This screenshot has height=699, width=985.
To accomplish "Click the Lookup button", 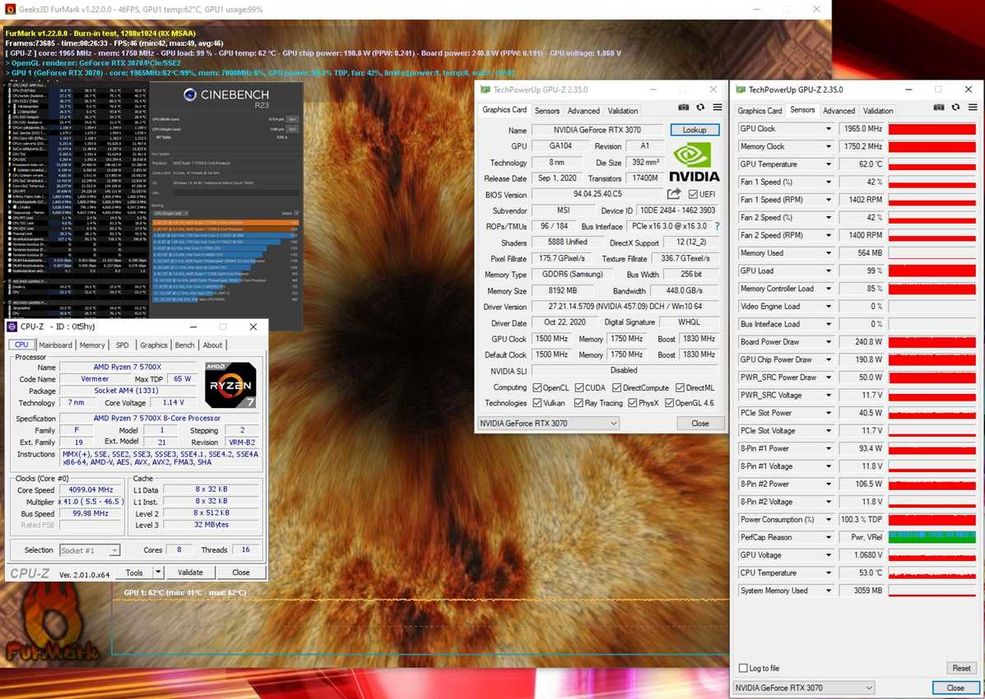I will pyautogui.click(x=694, y=130).
